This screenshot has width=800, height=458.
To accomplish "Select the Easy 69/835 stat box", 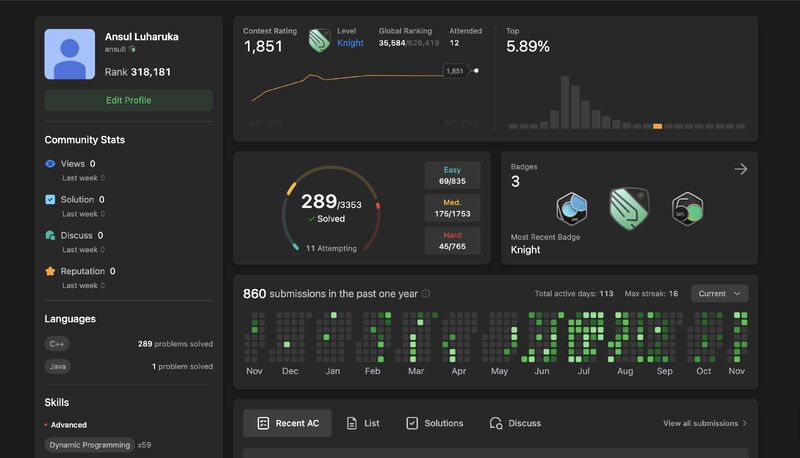I will point(452,175).
